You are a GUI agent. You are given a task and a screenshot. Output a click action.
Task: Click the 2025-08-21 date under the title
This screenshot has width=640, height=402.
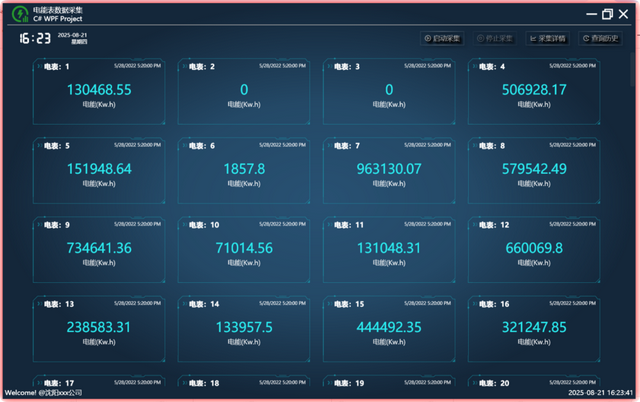pyautogui.click(x=72, y=35)
